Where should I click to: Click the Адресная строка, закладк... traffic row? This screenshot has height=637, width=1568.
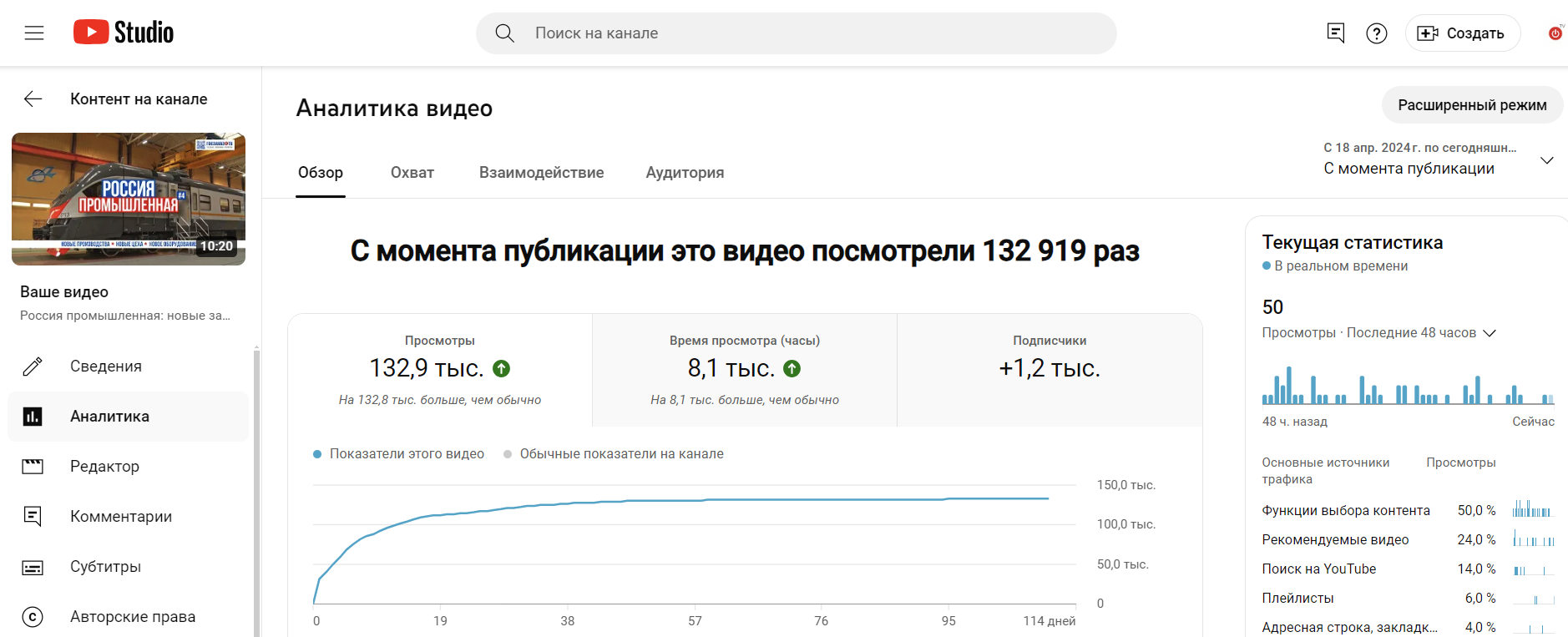(1408, 627)
